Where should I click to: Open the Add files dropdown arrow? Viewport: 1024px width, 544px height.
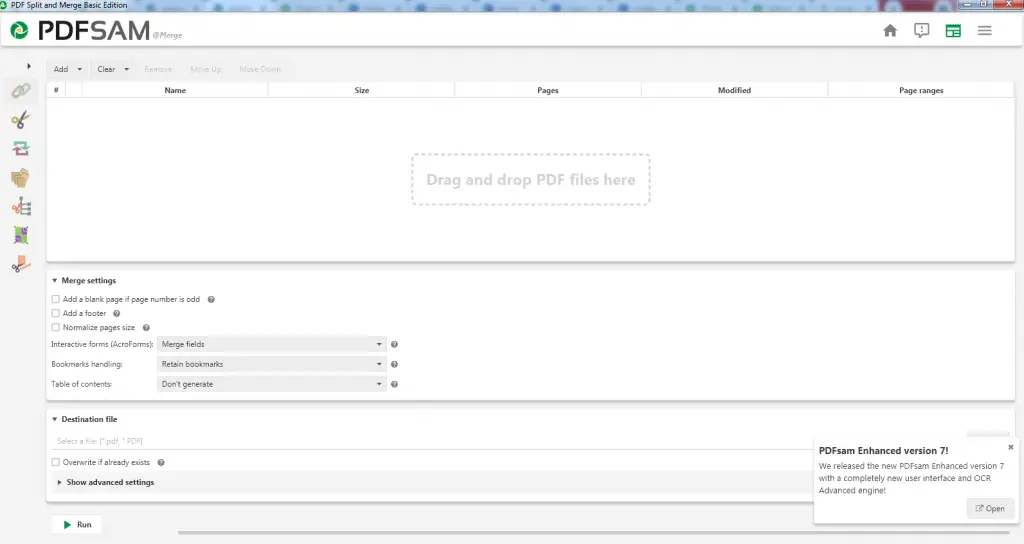click(80, 69)
